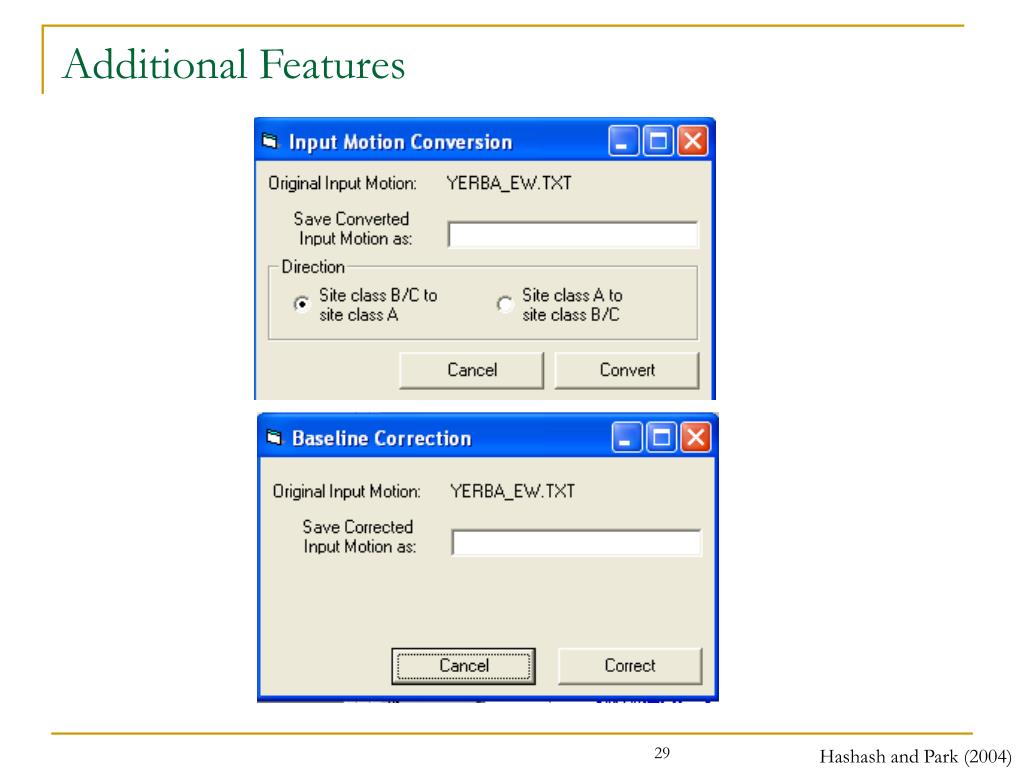Click the 'Additional Features' slide title
This screenshot has width=1024, height=768.
click(234, 64)
